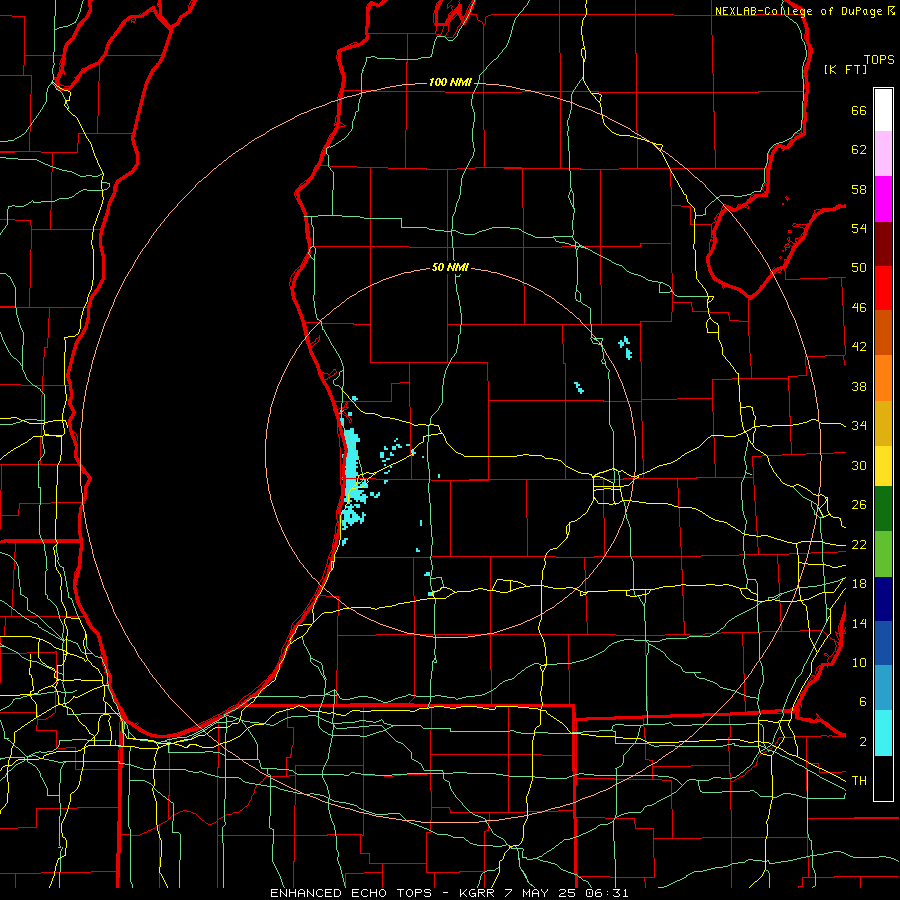Click the 50 NMI range ring label
Screen dimensions: 900x900
click(450, 267)
